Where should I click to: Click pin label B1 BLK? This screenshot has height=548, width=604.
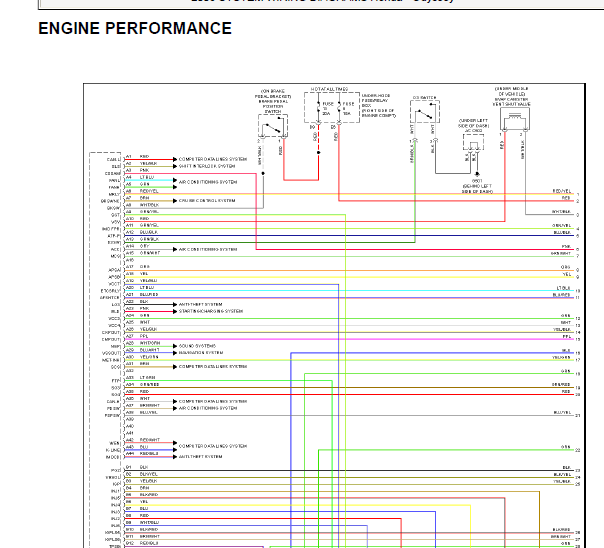(137, 467)
